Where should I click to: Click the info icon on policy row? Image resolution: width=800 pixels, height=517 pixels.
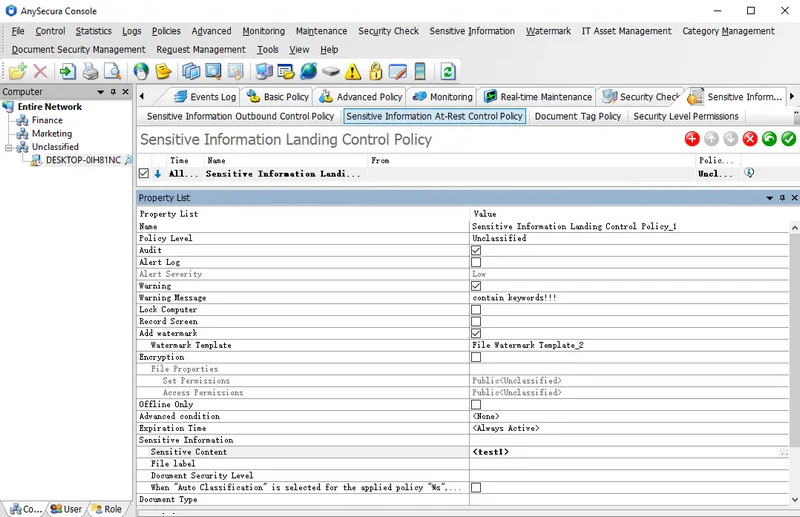coord(749,173)
